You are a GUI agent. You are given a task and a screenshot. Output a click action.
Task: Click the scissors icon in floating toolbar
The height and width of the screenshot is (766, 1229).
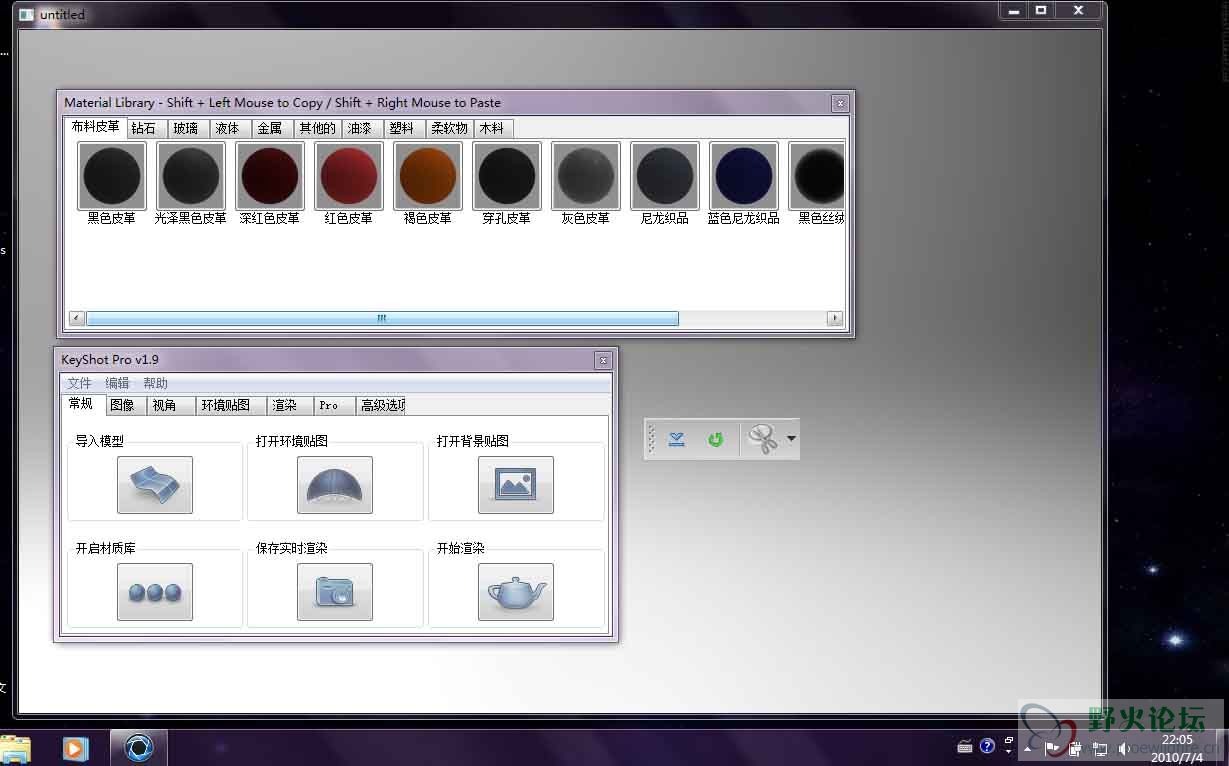763,439
